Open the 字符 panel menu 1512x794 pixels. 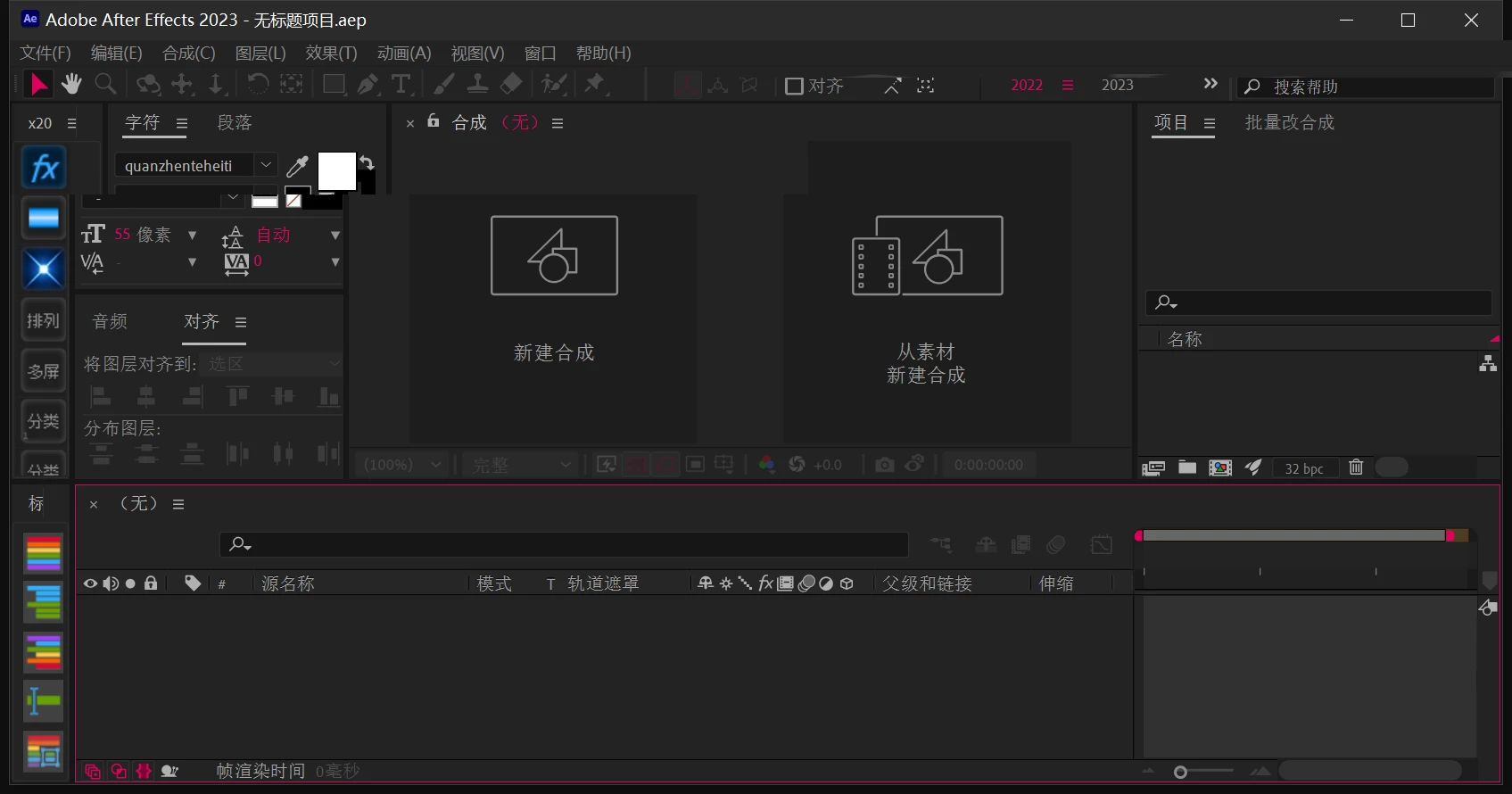182,123
